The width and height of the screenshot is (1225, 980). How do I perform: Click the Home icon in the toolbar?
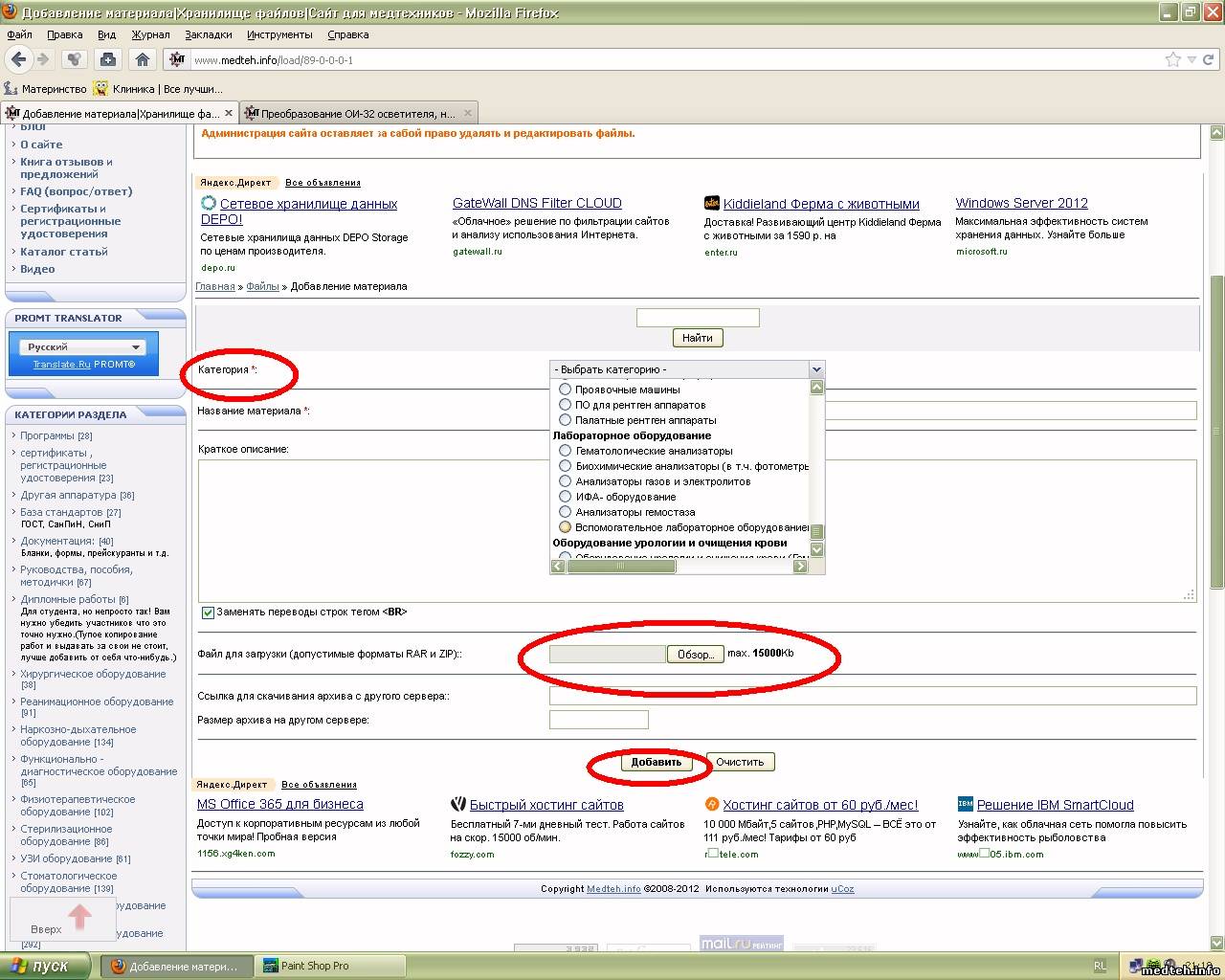pos(143,59)
